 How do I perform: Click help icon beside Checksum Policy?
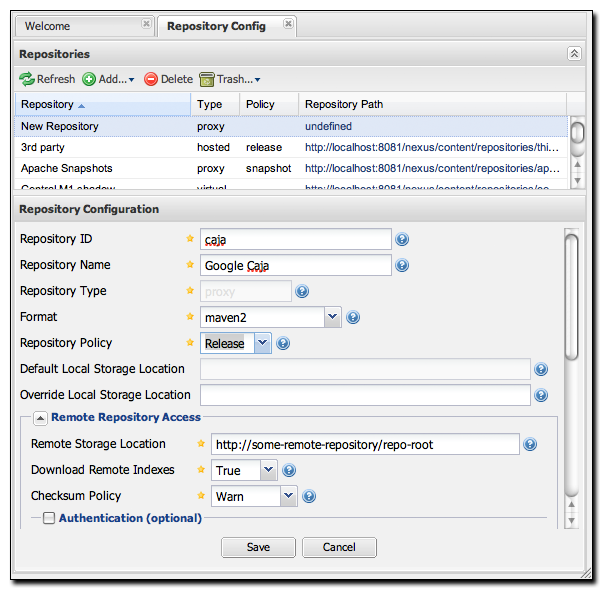(x=309, y=496)
